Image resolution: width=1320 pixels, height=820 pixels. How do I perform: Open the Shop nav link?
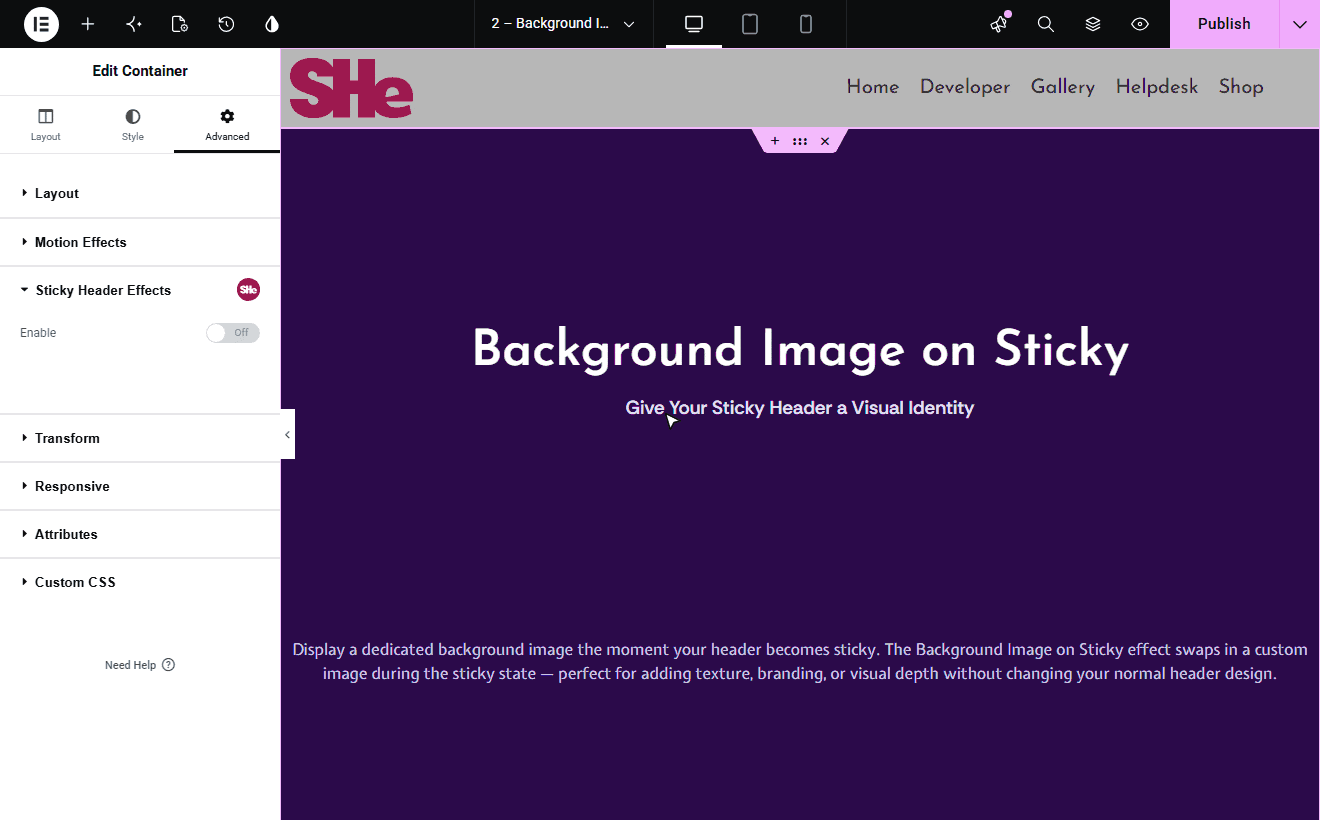[x=1241, y=87]
